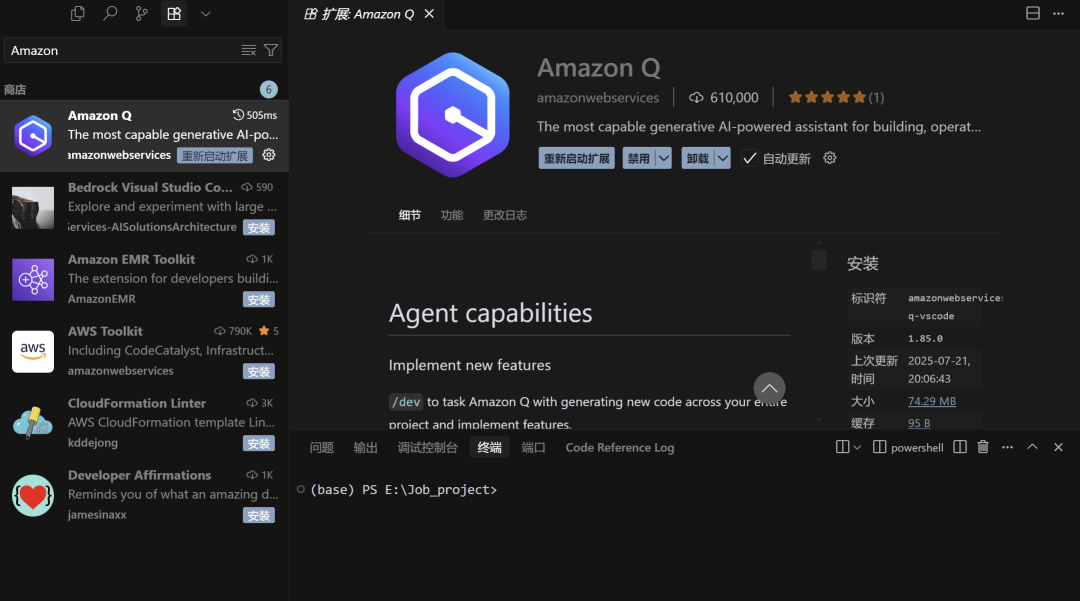Expand the launch profile dropdown chevron
This screenshot has height=601, width=1080.
pyautogui.click(x=858, y=447)
